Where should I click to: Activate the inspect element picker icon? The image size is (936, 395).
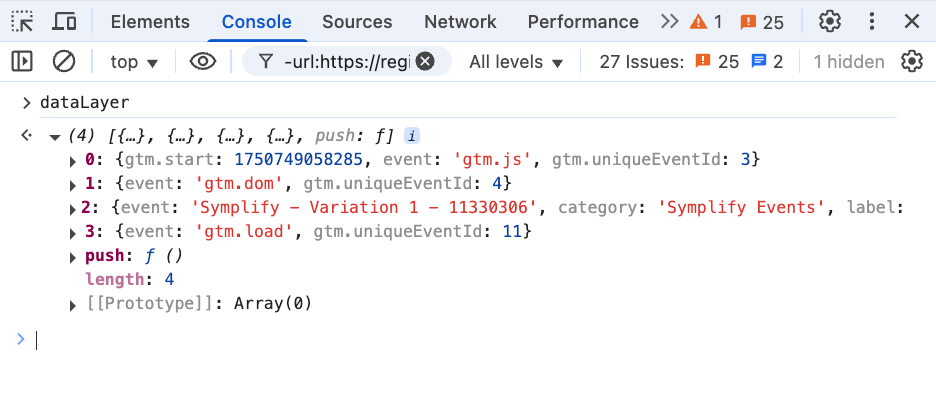pyautogui.click(x=23, y=22)
